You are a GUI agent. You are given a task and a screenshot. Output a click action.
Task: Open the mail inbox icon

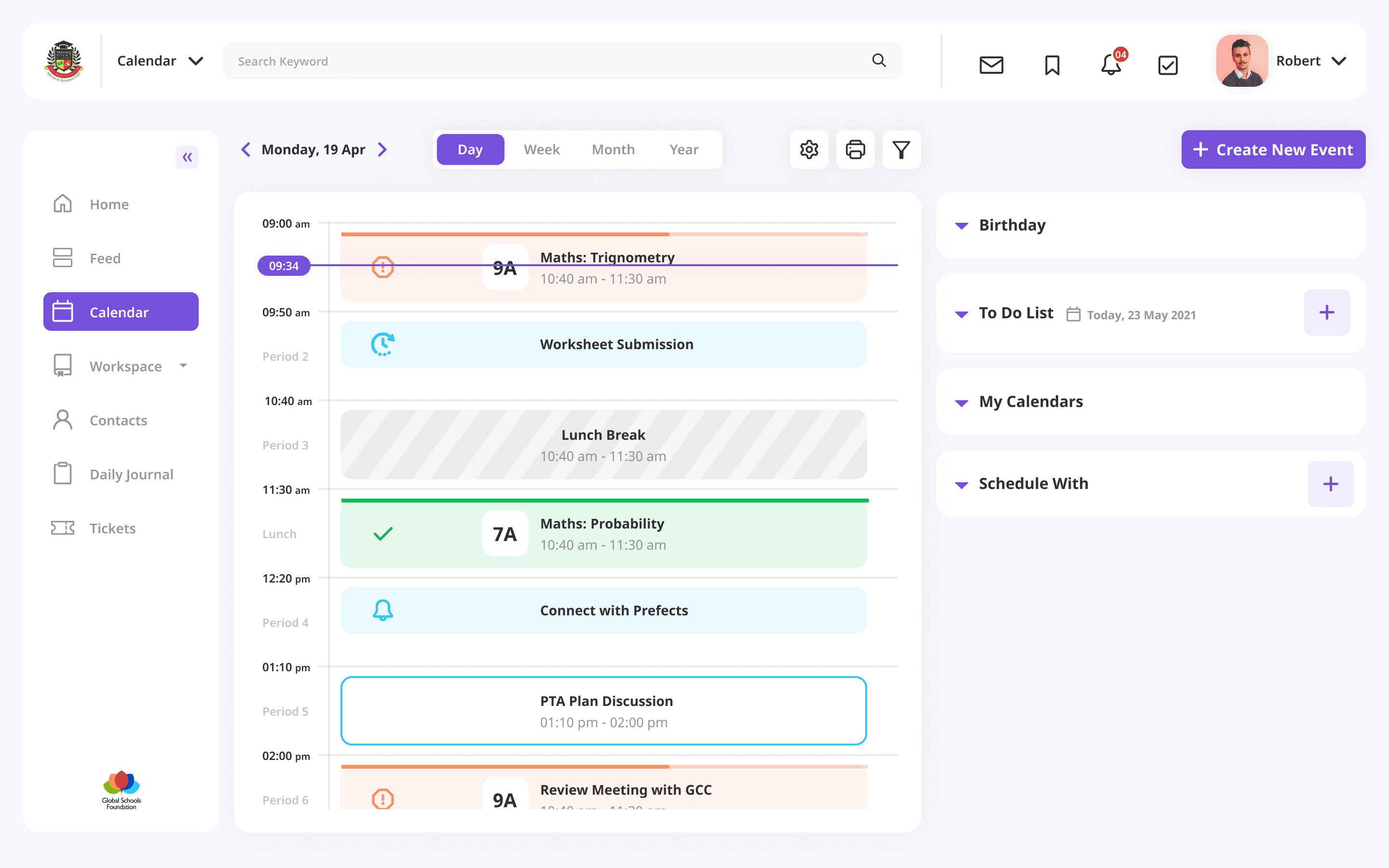coord(991,64)
